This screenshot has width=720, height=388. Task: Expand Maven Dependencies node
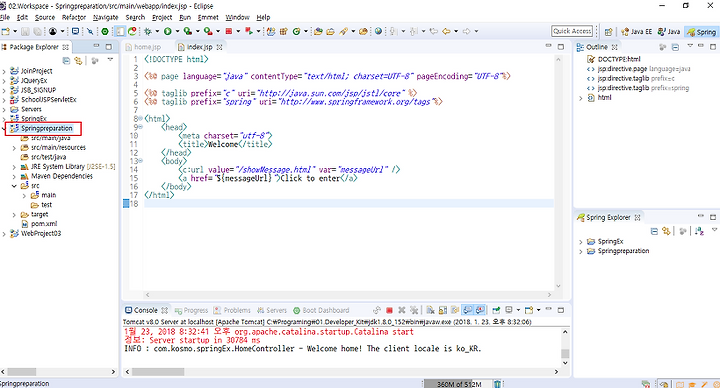(x=14, y=177)
